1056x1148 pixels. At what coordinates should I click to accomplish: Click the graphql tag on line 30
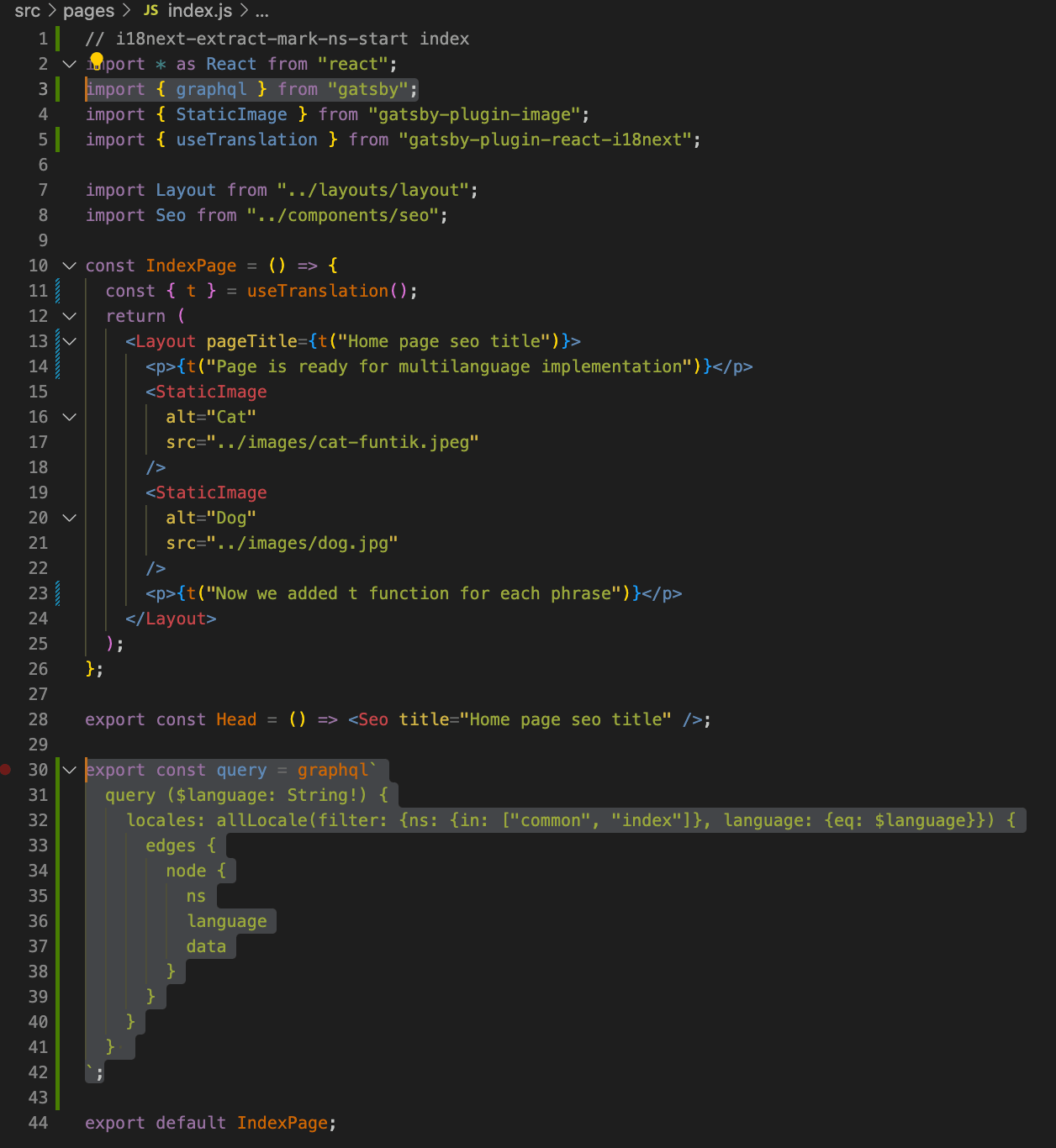click(x=333, y=770)
